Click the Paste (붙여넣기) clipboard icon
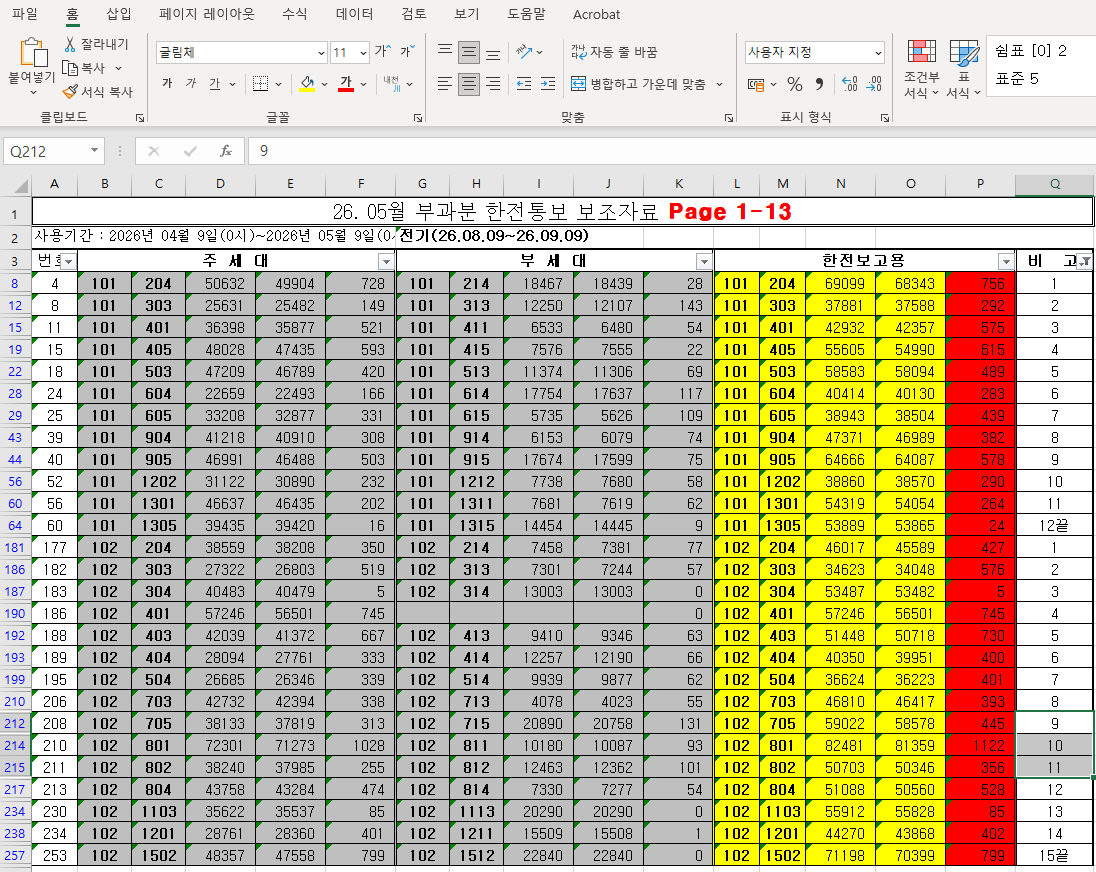This screenshot has width=1096, height=872. 32,53
